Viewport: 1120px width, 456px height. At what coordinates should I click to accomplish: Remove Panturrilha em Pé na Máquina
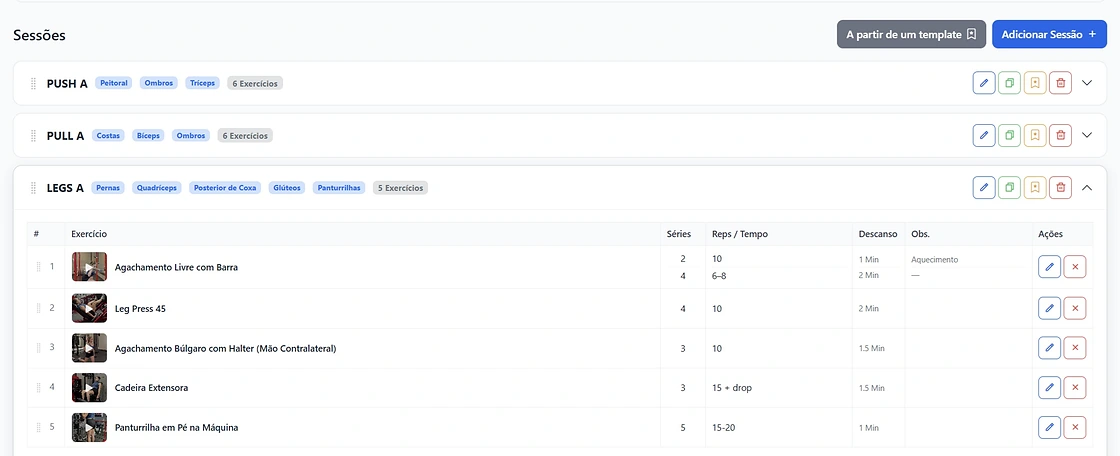coord(1075,427)
